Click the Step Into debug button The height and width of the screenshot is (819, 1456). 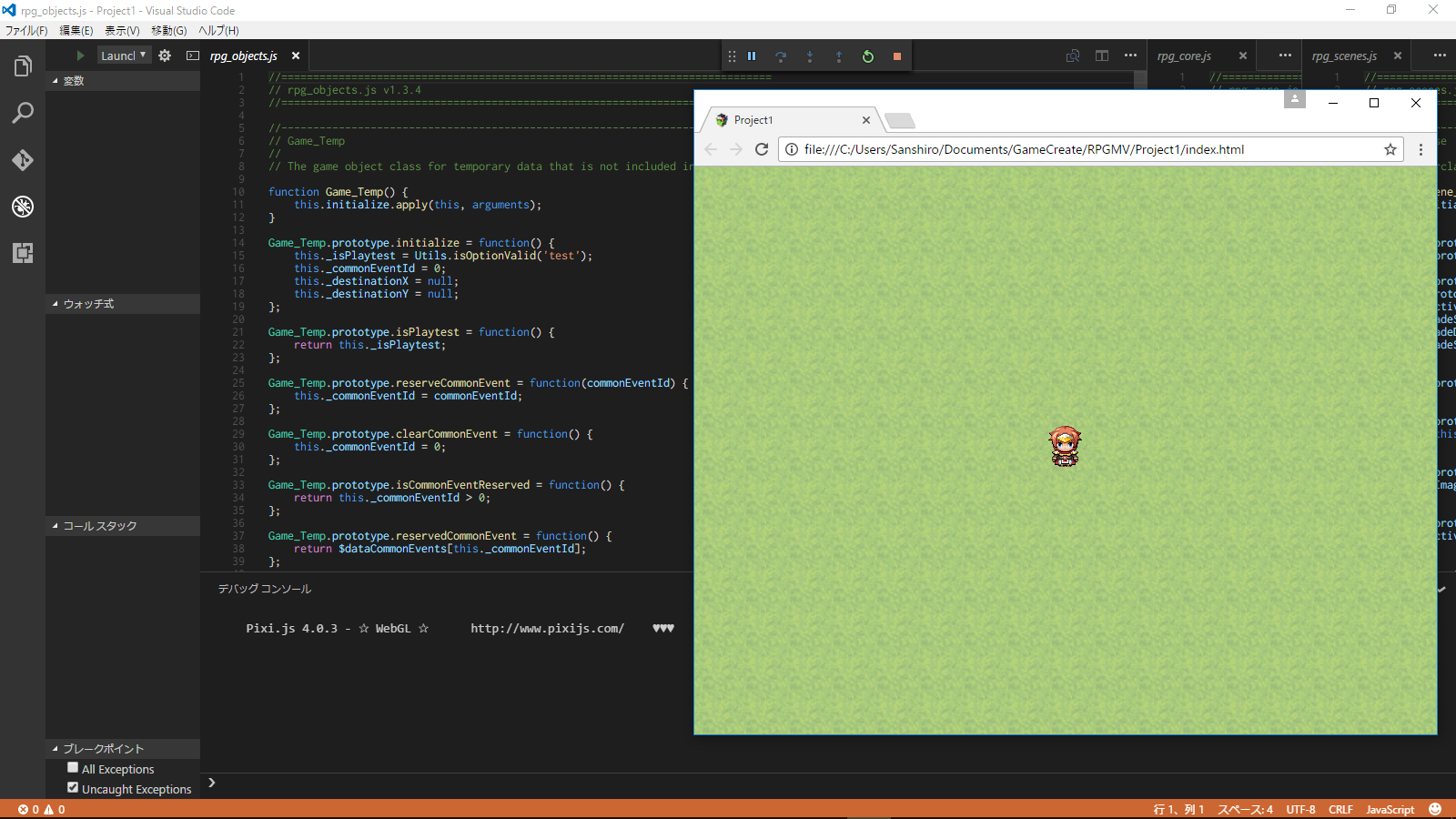[x=810, y=56]
